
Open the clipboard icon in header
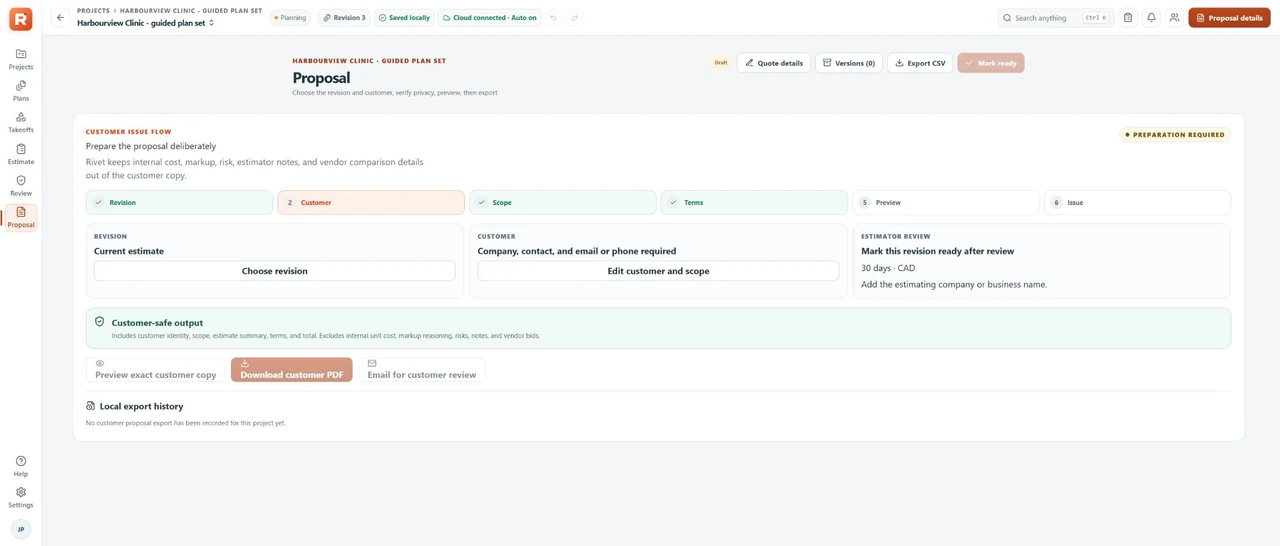click(1128, 18)
